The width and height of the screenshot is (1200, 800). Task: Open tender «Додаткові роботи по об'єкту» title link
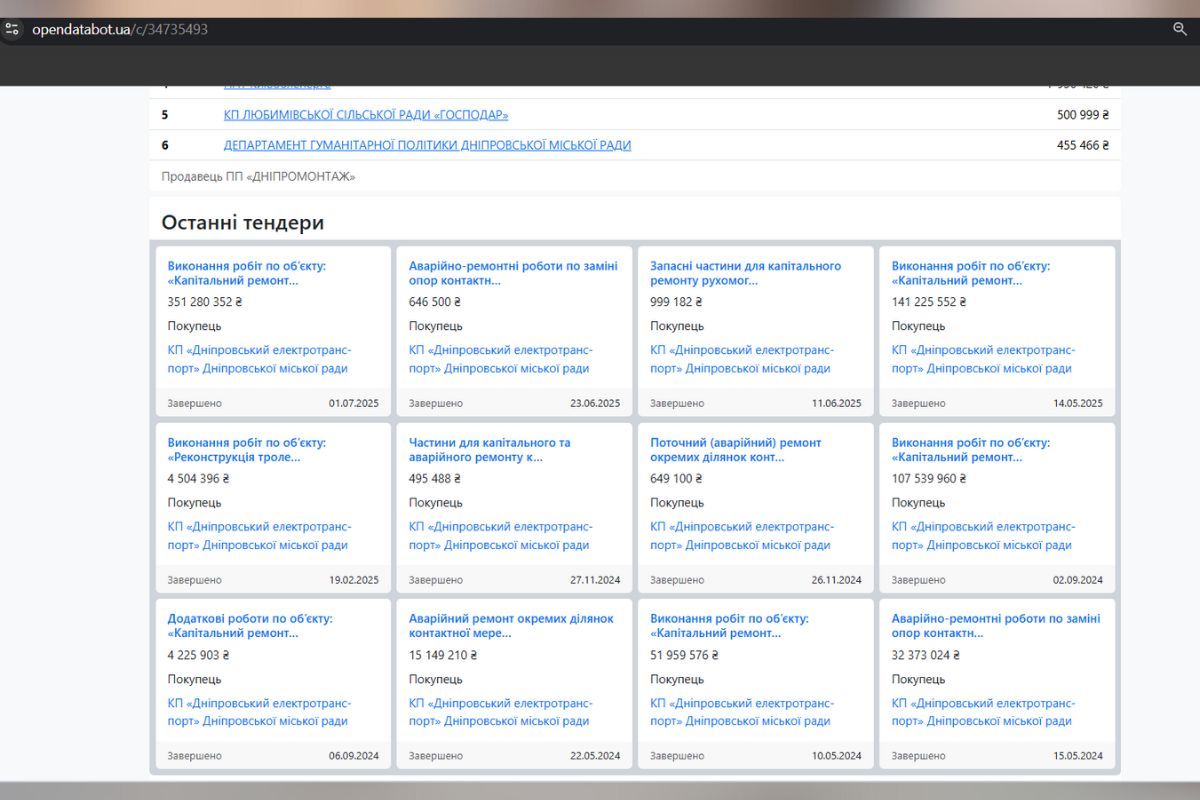click(x=250, y=626)
